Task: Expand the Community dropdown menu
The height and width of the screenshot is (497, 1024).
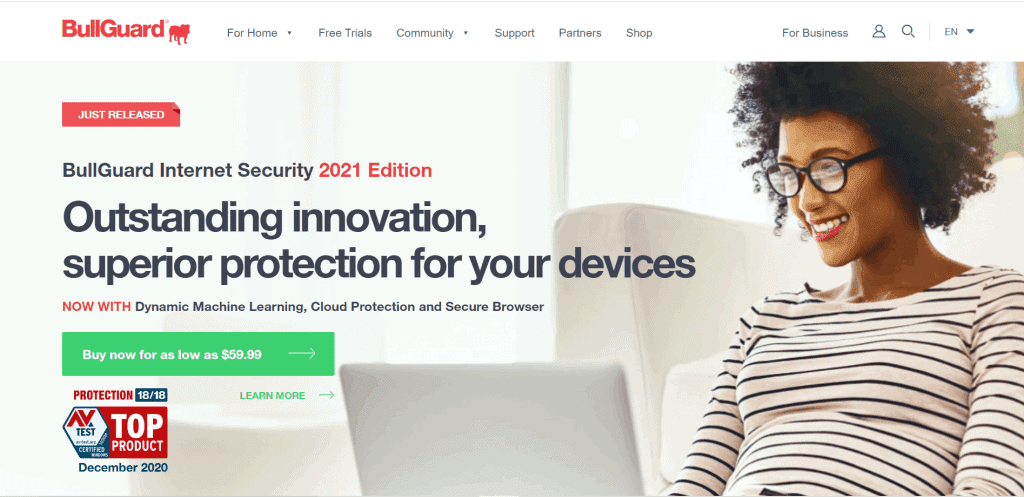Action: pos(432,33)
